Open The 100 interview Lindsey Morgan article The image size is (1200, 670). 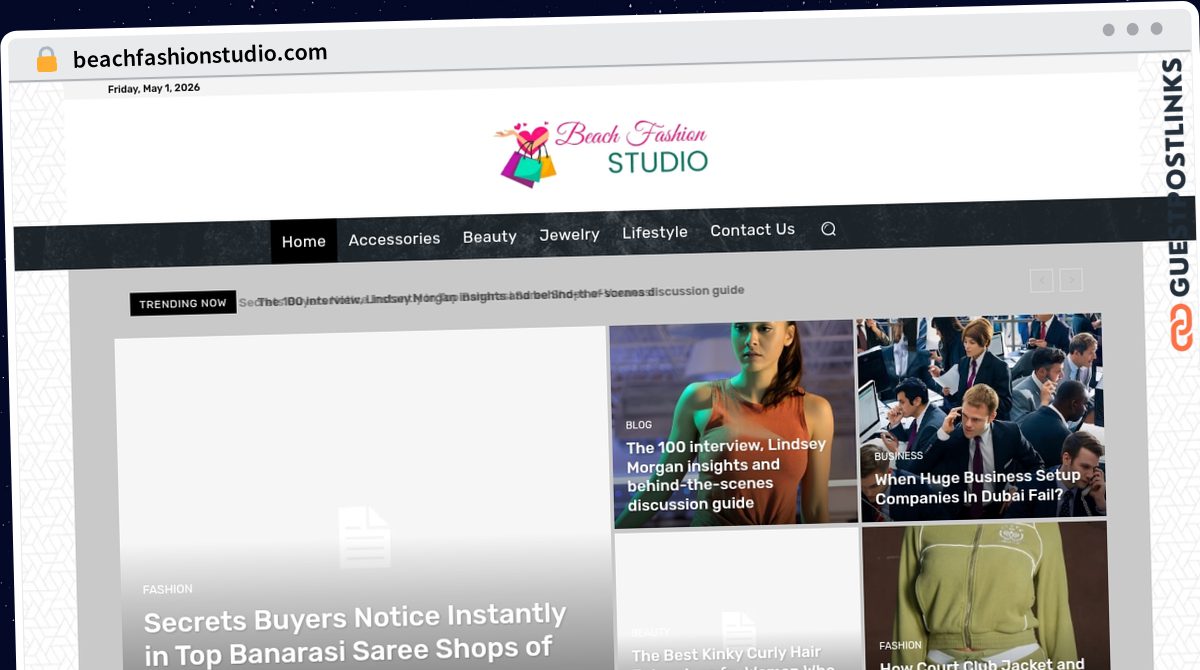[x=727, y=475]
